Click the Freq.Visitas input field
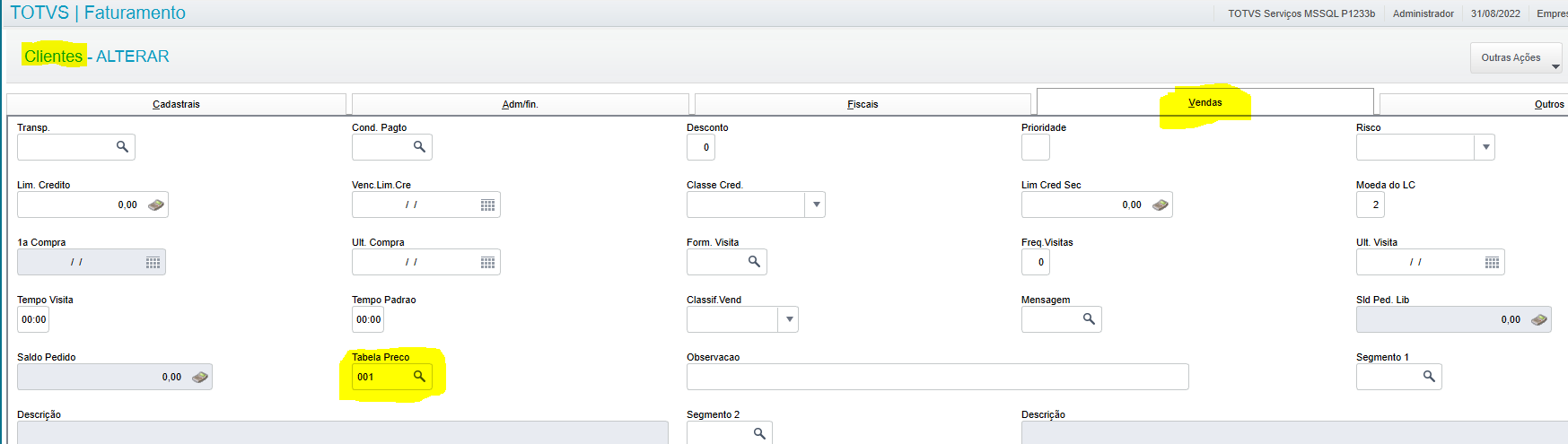 pyautogui.click(x=1036, y=262)
